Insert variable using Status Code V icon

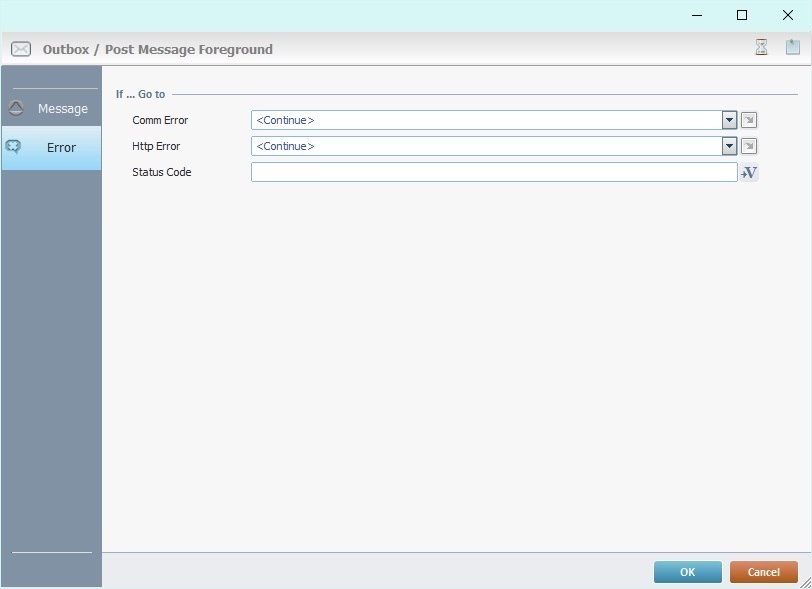pyautogui.click(x=749, y=172)
